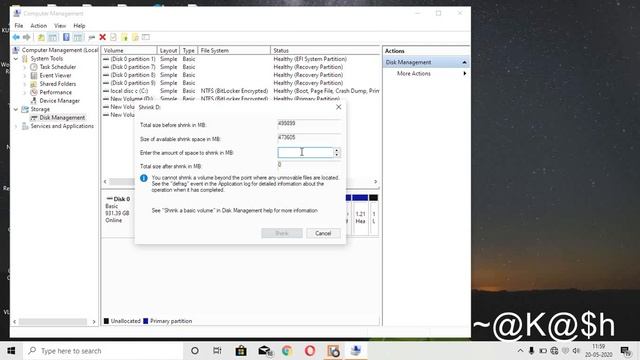Open the More Actions submenu arrow

464,73
